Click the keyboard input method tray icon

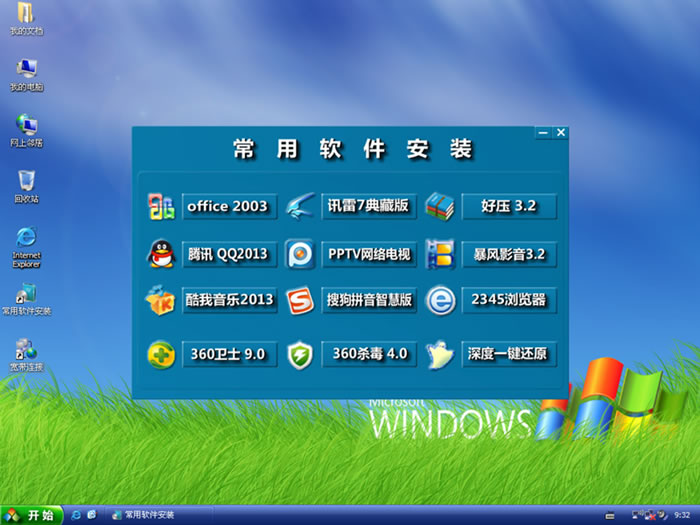coord(610,515)
